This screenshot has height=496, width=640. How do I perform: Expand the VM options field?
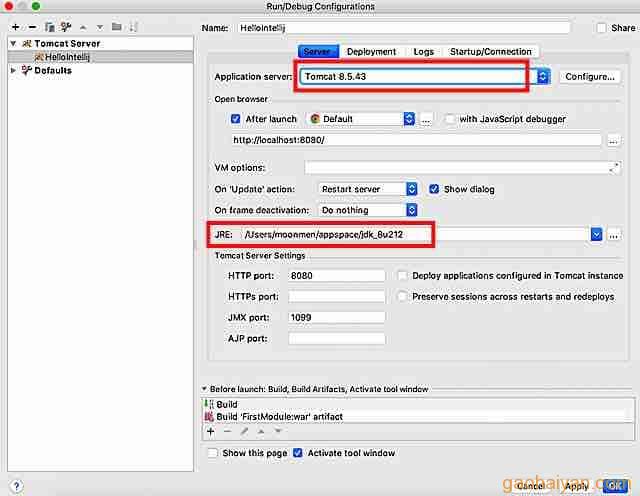click(615, 167)
